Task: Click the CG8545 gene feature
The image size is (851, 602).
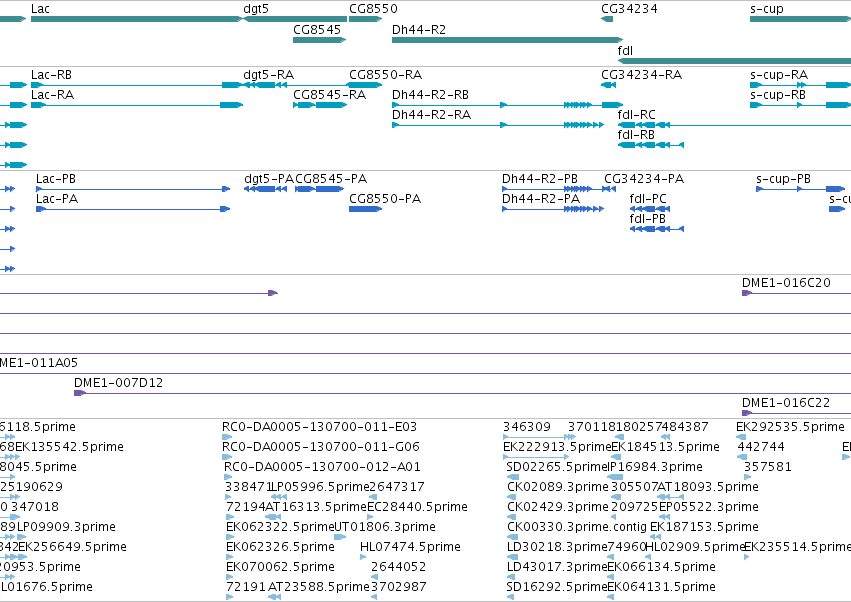Action: pos(319,40)
